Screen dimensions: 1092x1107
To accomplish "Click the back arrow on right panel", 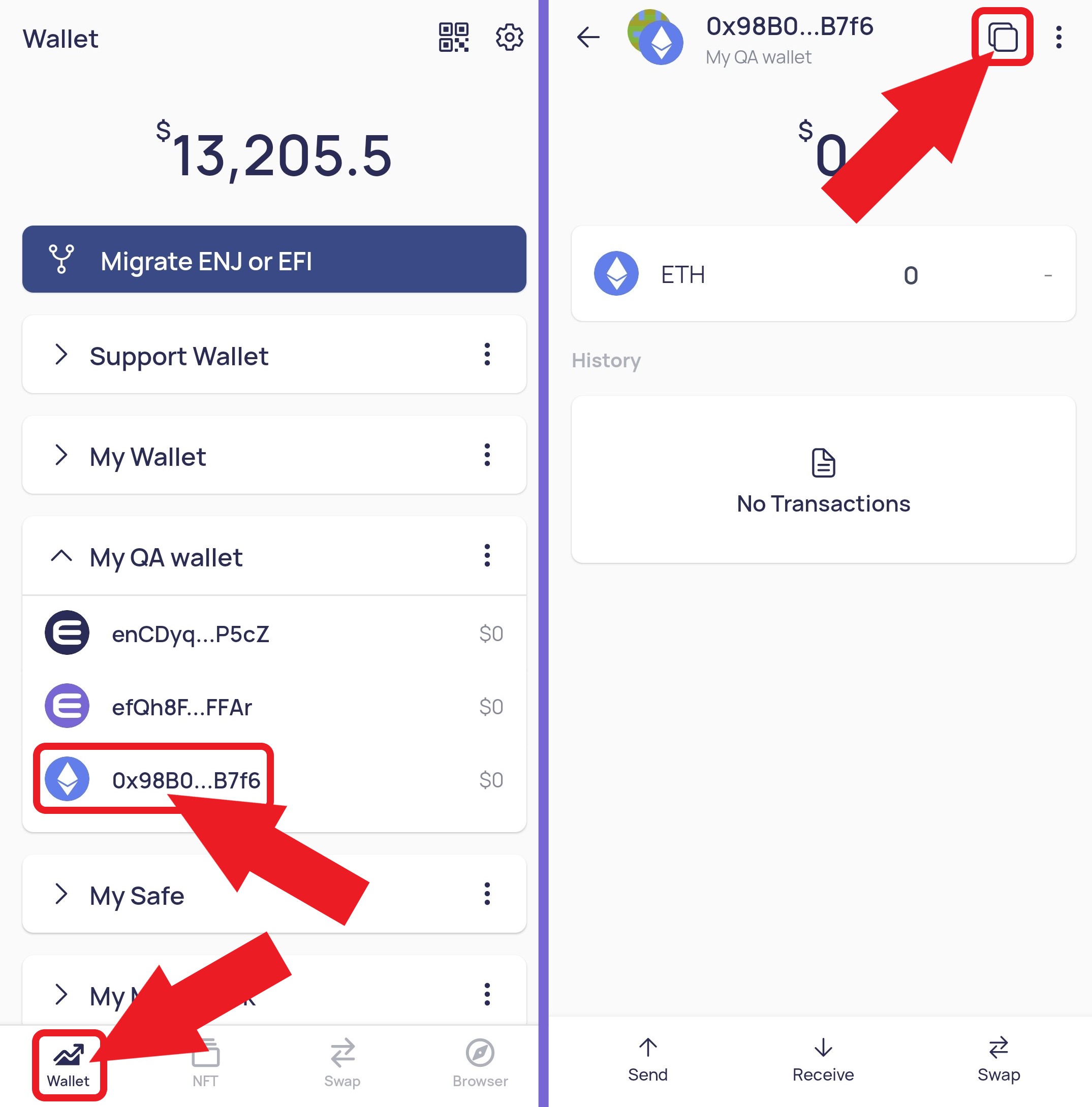I will (590, 38).
